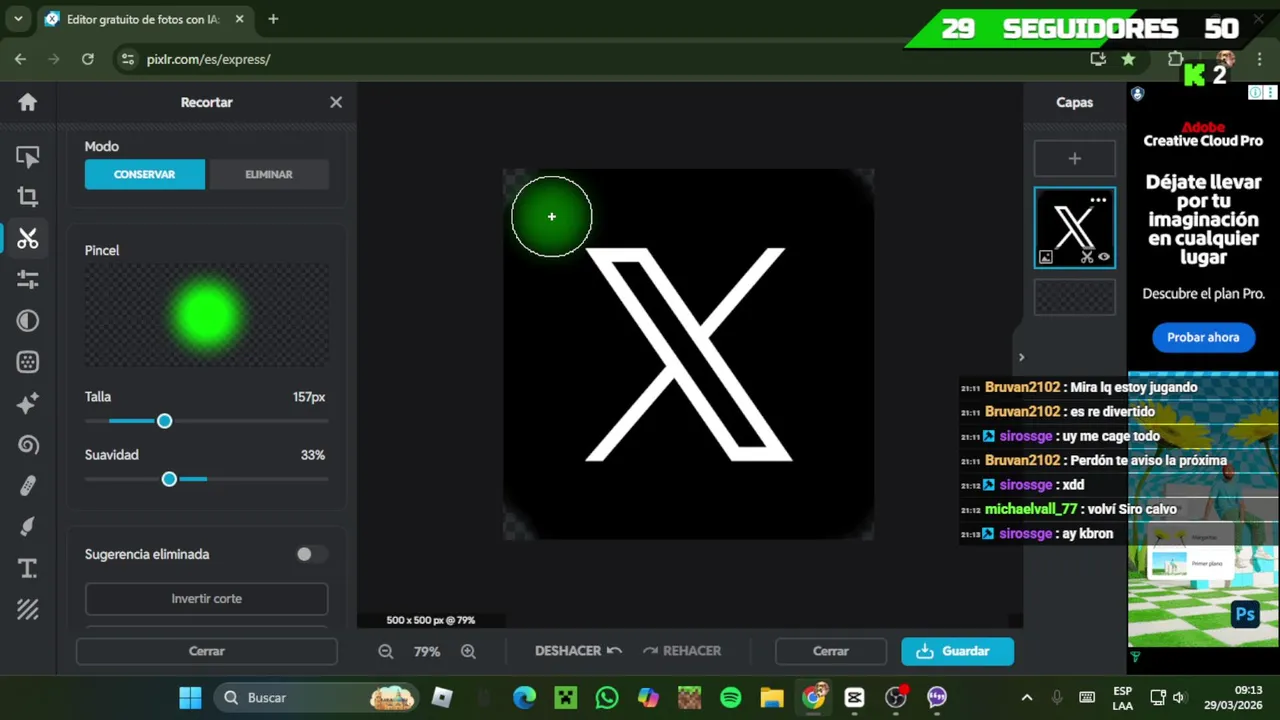Toggle the X layer's eye visibility

1104,257
